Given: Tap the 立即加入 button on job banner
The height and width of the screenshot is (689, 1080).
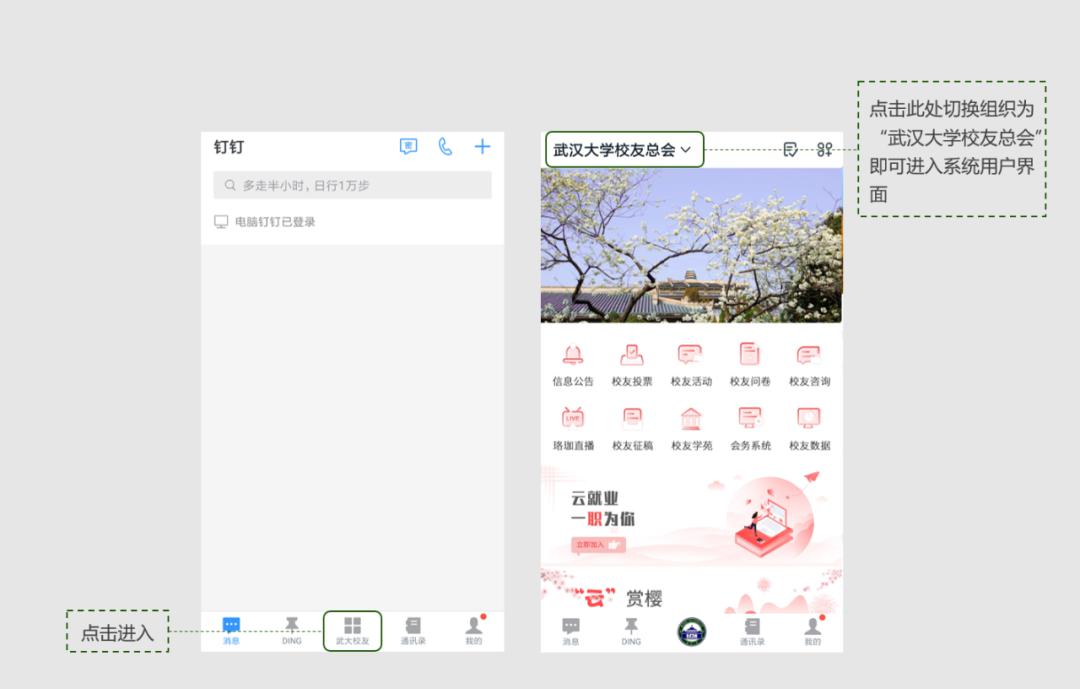Looking at the screenshot, I should [x=598, y=545].
